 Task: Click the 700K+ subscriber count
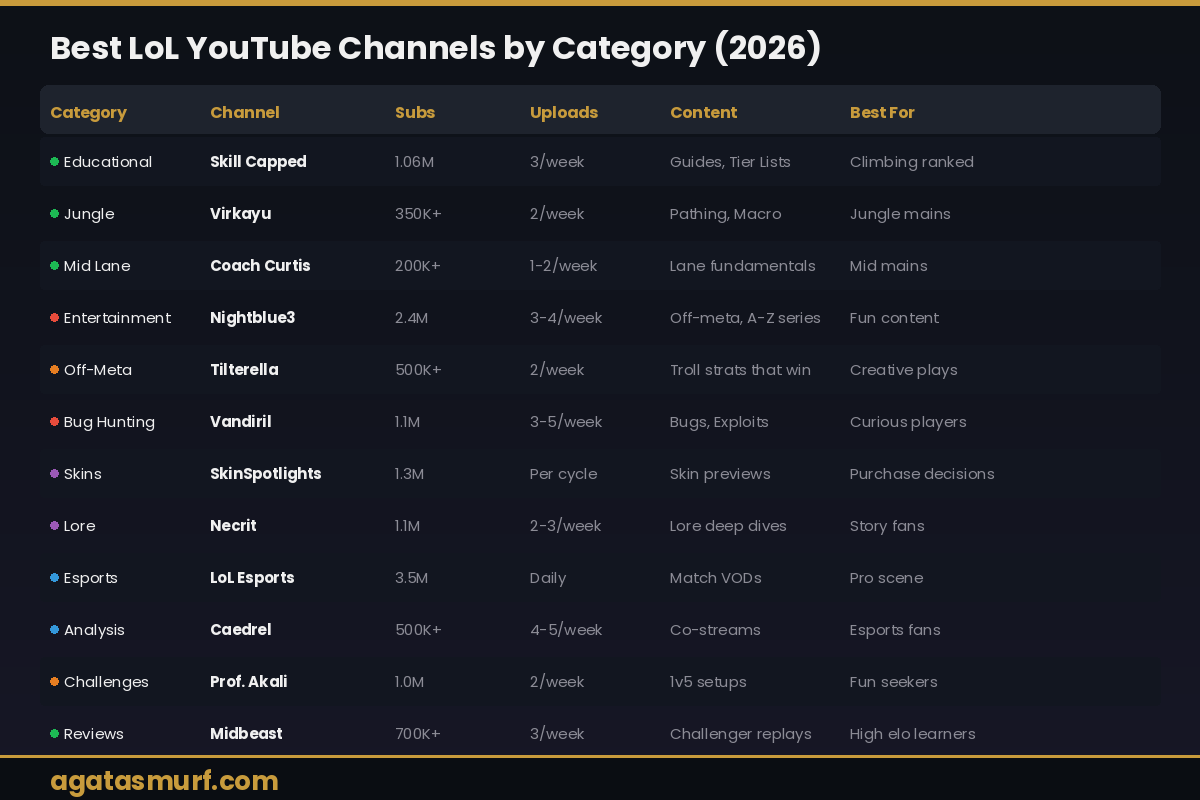point(418,734)
